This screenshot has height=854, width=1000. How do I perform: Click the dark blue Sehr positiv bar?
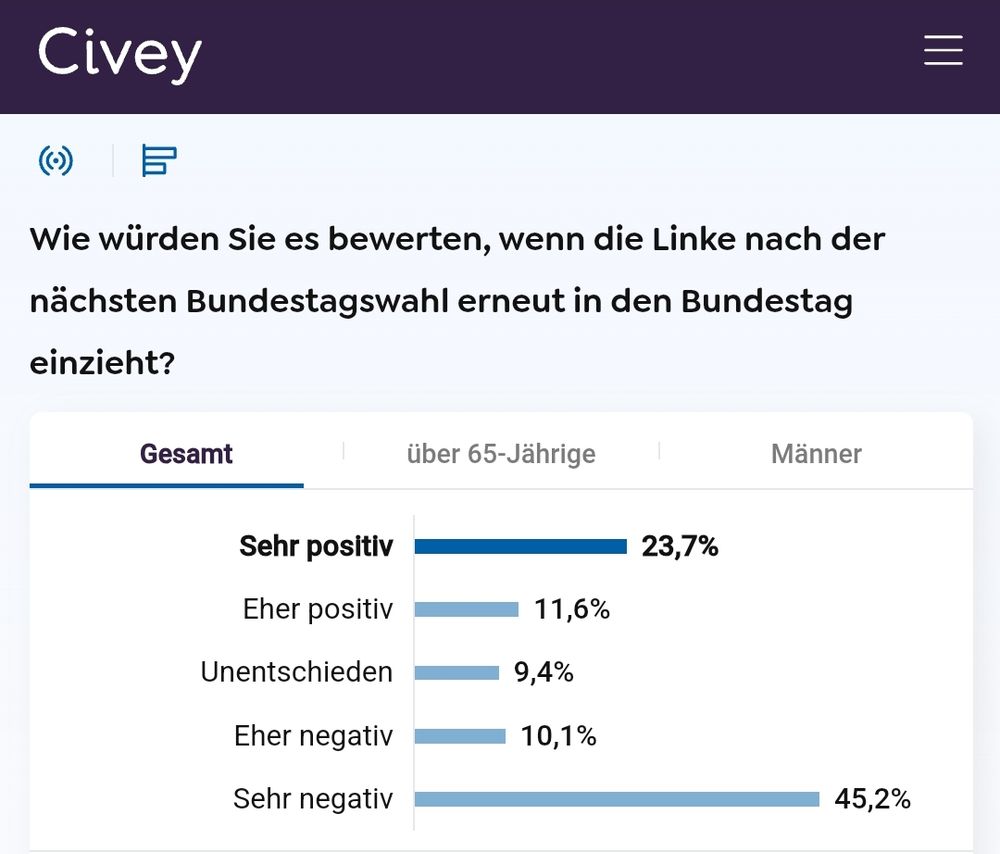tap(520, 546)
